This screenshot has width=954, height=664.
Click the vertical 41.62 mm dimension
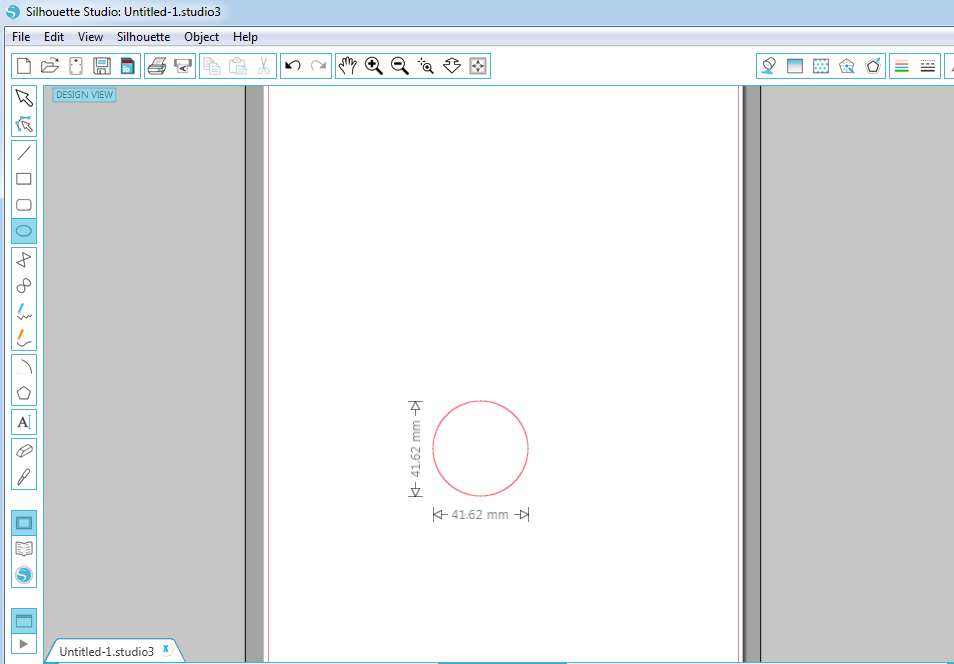(416, 449)
